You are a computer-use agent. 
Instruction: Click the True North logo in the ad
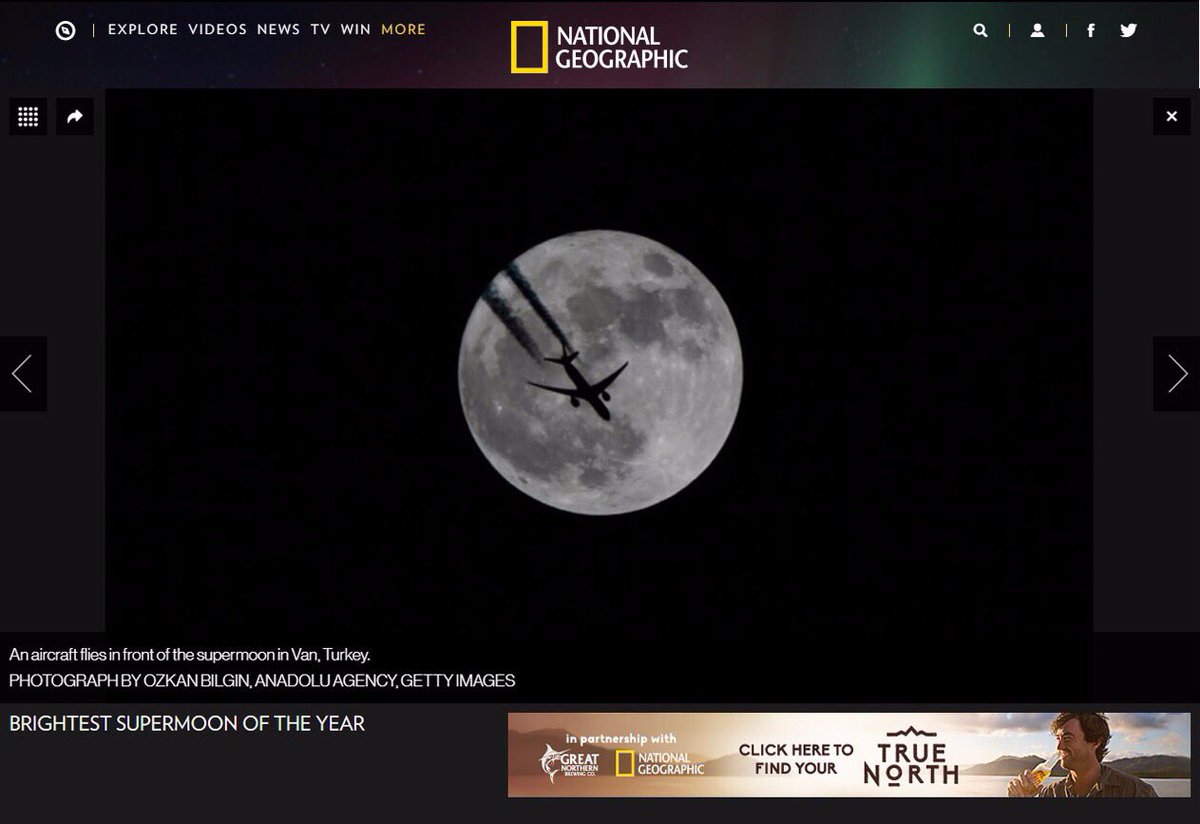911,755
